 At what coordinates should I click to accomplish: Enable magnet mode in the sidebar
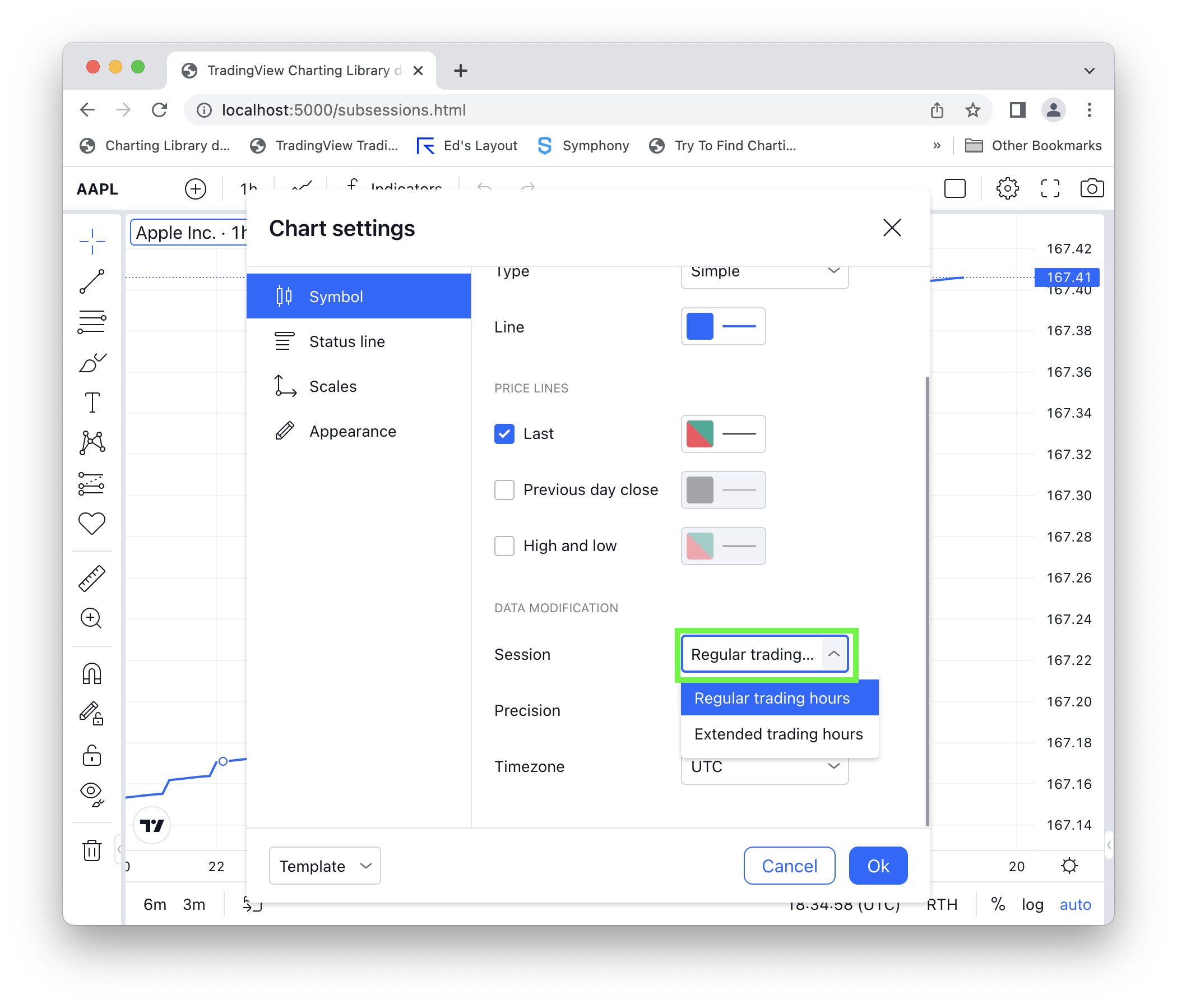tap(92, 673)
